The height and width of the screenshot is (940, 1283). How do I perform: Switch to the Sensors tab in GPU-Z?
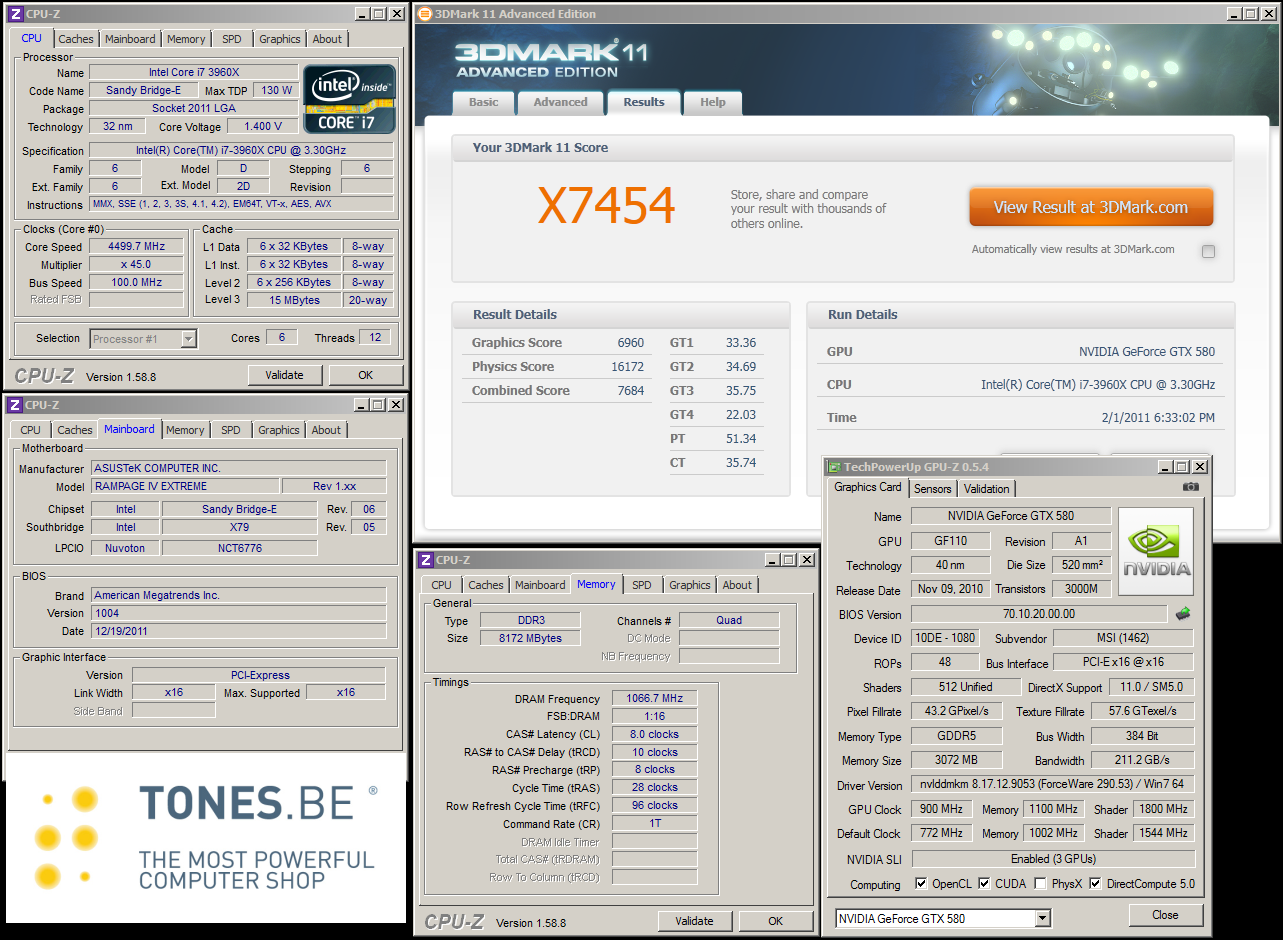tap(932, 489)
